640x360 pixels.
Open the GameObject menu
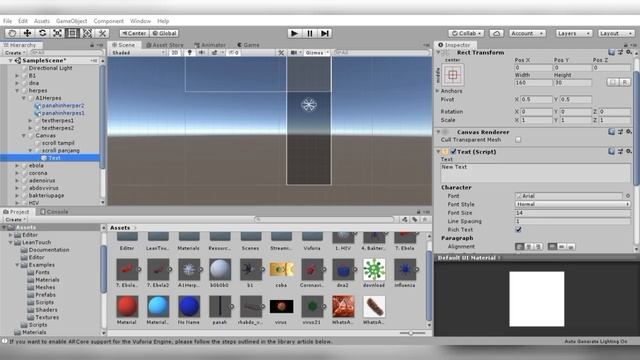pyautogui.click(x=71, y=21)
